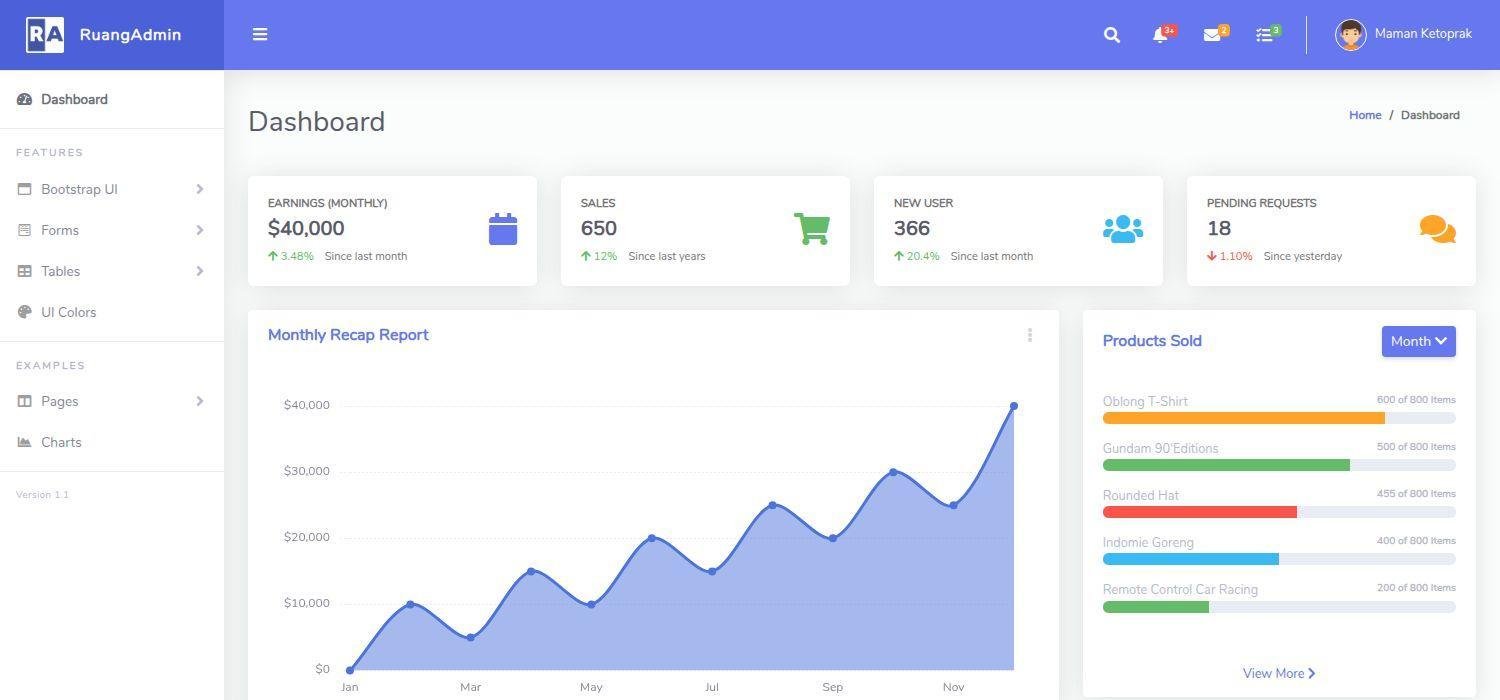Expand the Forms chevron
Viewport: 1500px width, 700px height.
(200, 230)
